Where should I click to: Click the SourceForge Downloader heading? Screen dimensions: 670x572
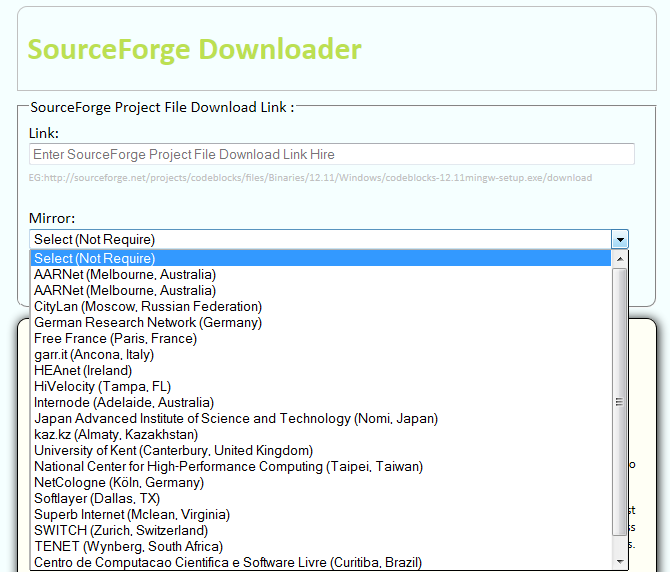point(194,50)
